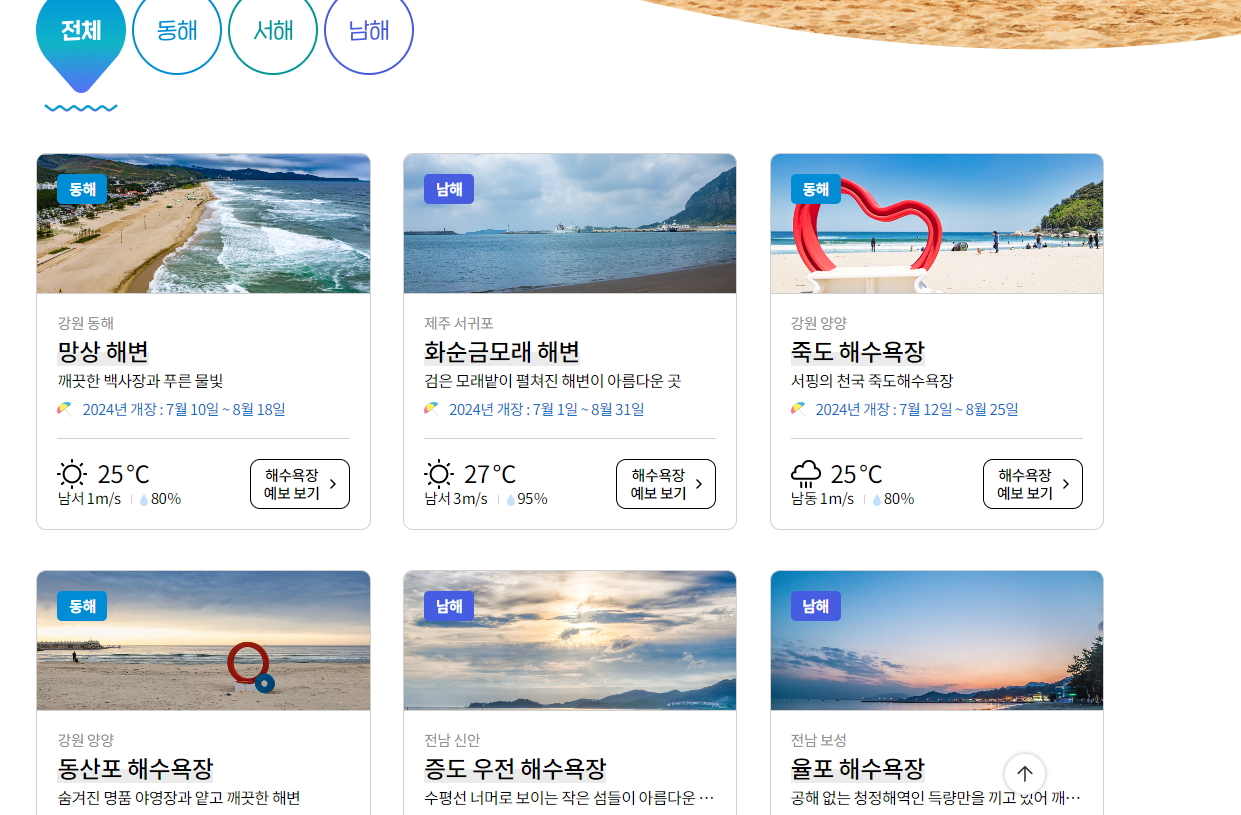The height and width of the screenshot is (815, 1241).
Task: Click the scroll-to-top arrow icon
Action: tap(1024, 773)
